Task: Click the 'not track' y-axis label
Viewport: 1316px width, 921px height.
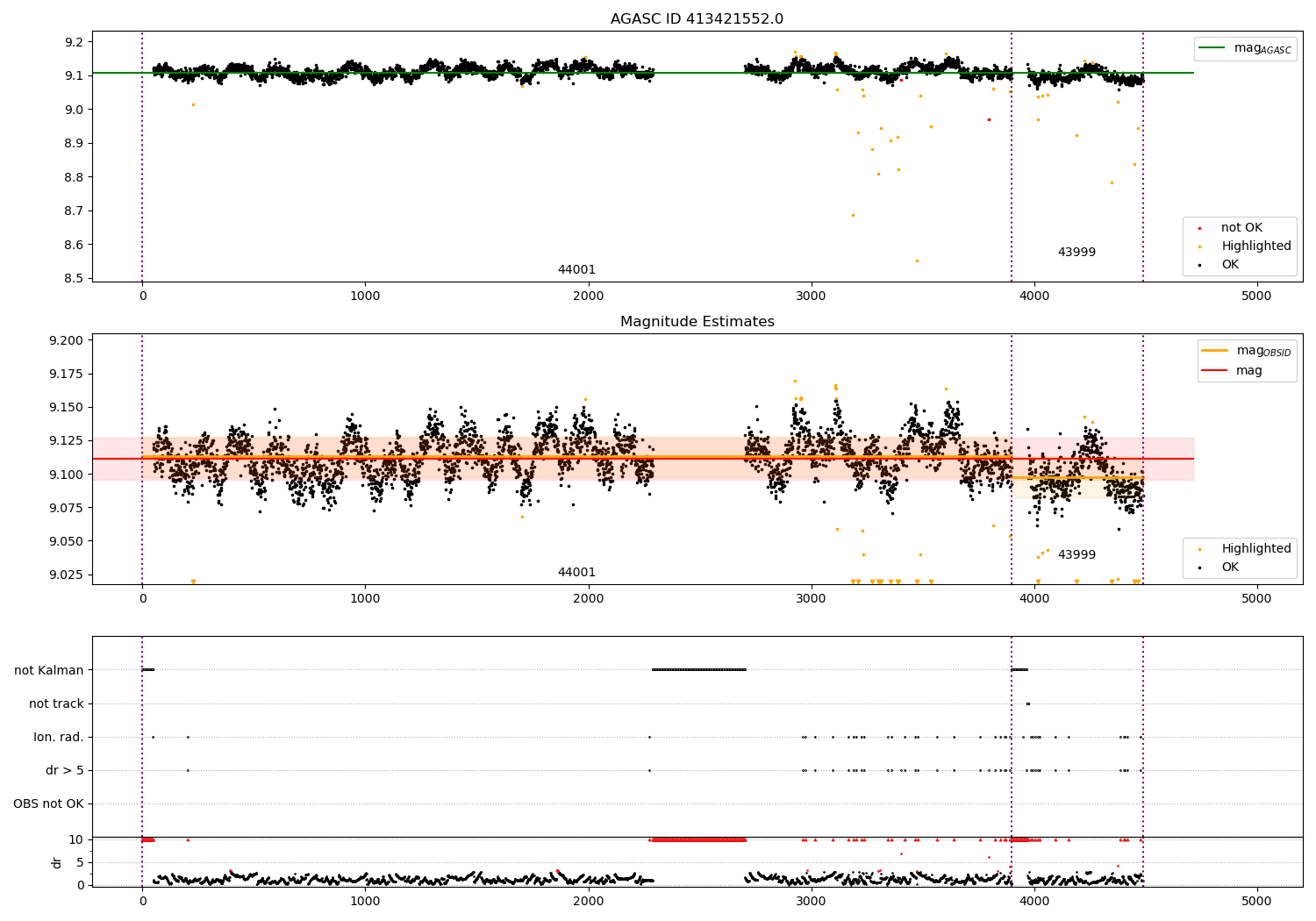Action: pyautogui.click(x=56, y=703)
